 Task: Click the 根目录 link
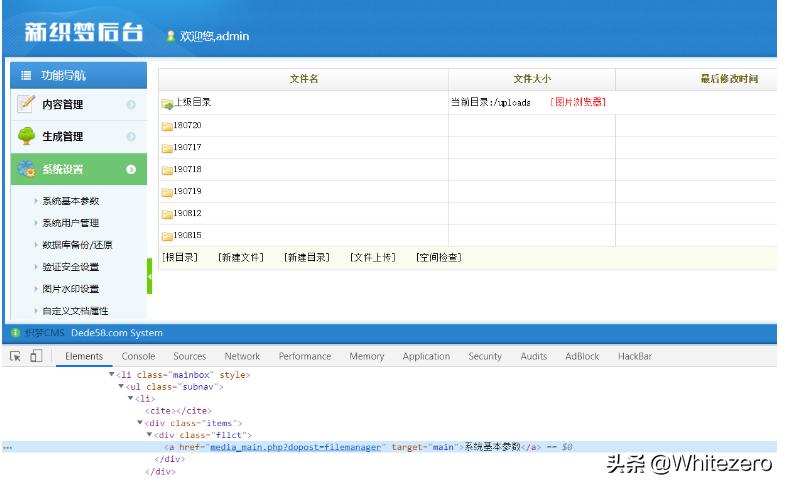coord(180,257)
